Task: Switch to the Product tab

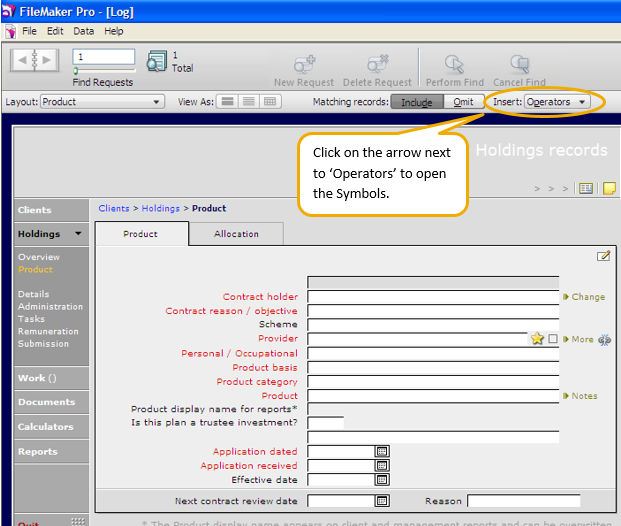Action: [141, 234]
